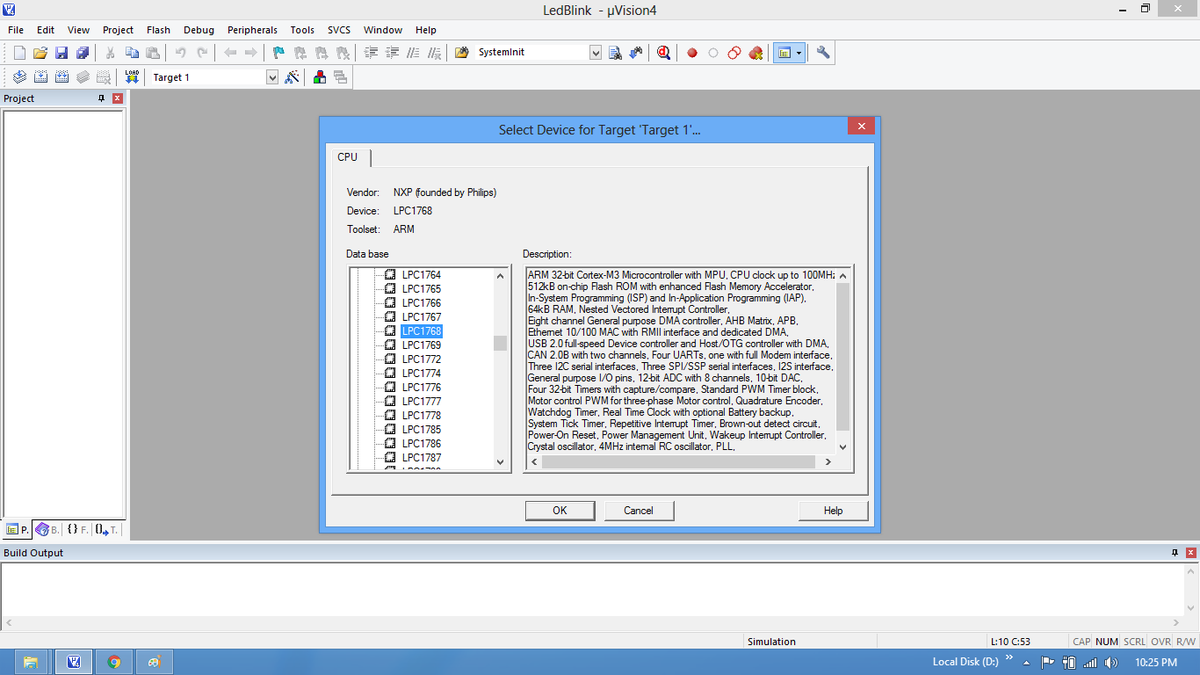
Task: Click the Manage components colored blocks icon
Action: tap(320, 77)
